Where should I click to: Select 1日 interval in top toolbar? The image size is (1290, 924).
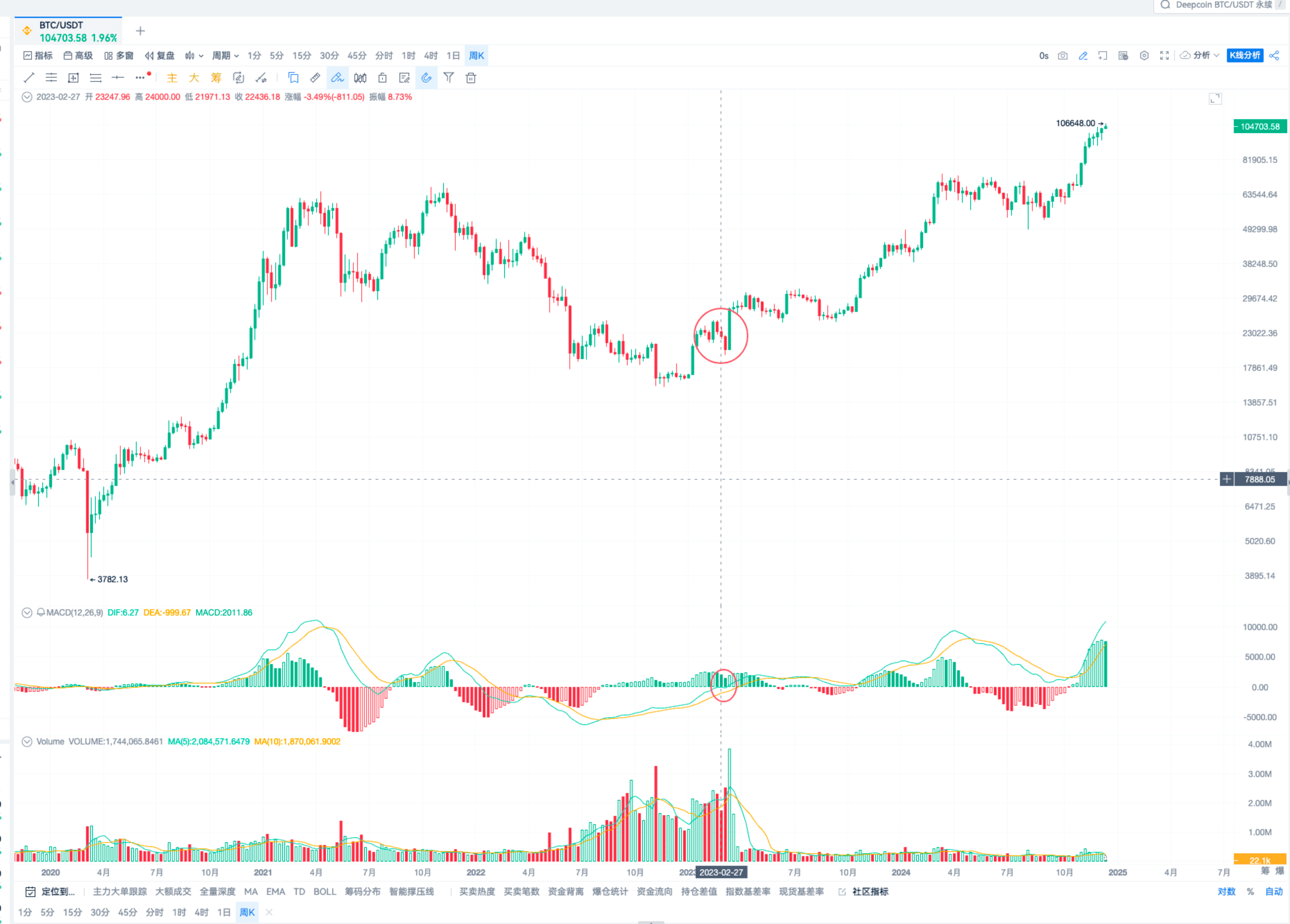click(x=453, y=56)
